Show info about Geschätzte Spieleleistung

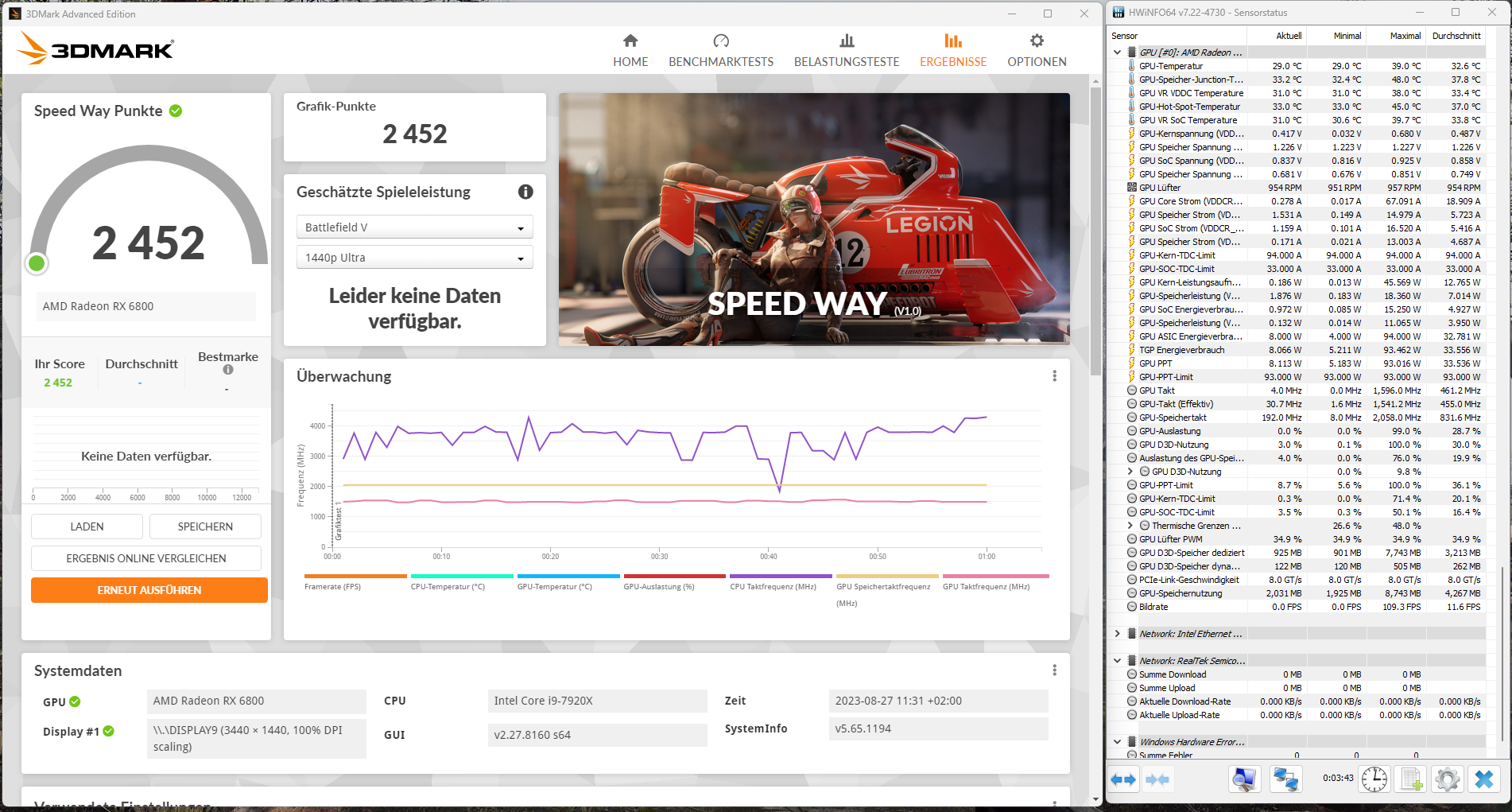[x=525, y=192]
